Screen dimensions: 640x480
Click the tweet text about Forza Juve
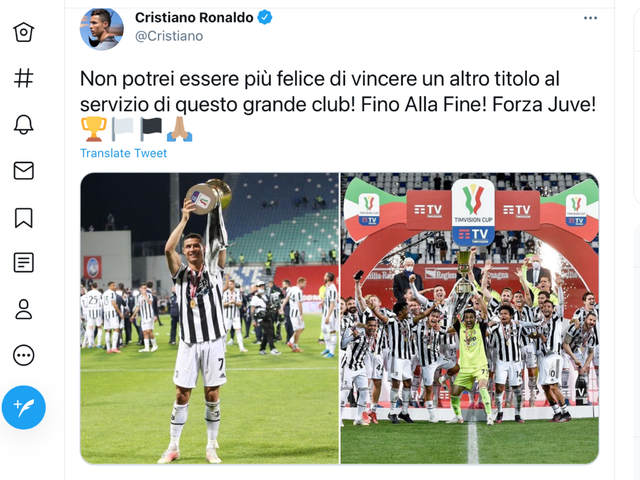(x=338, y=91)
